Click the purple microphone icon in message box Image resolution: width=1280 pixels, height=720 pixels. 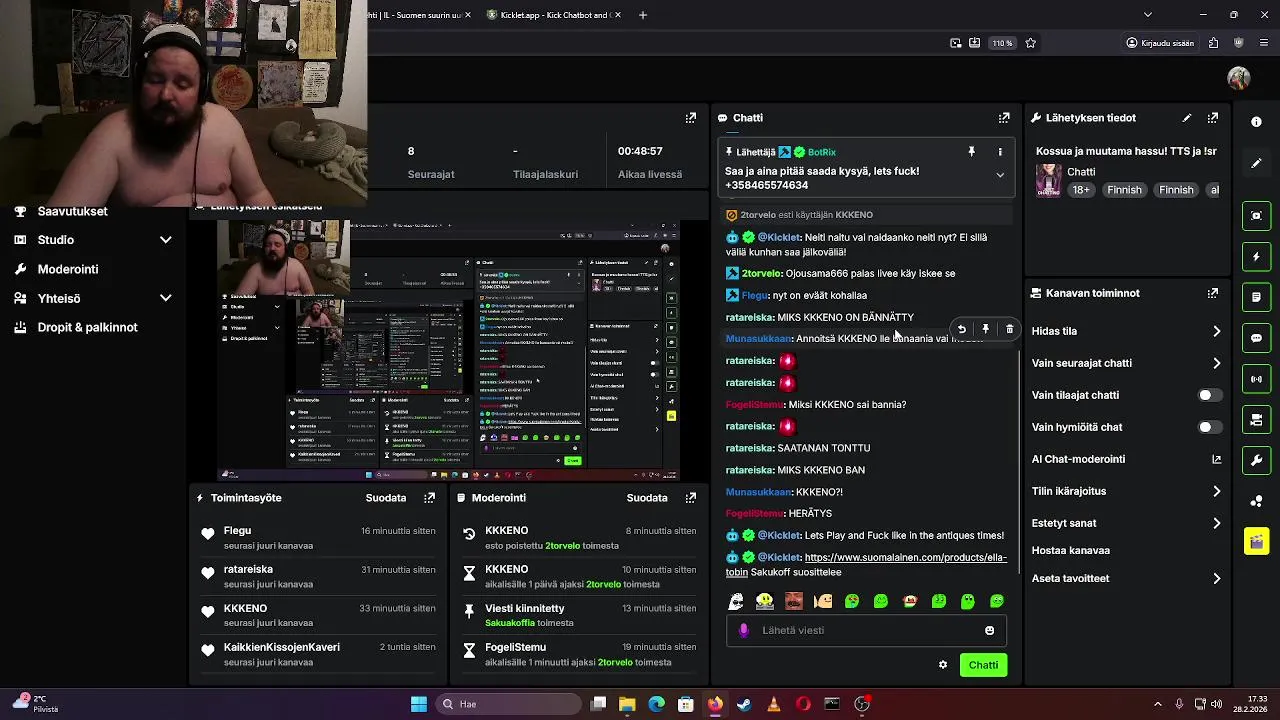(x=743, y=631)
